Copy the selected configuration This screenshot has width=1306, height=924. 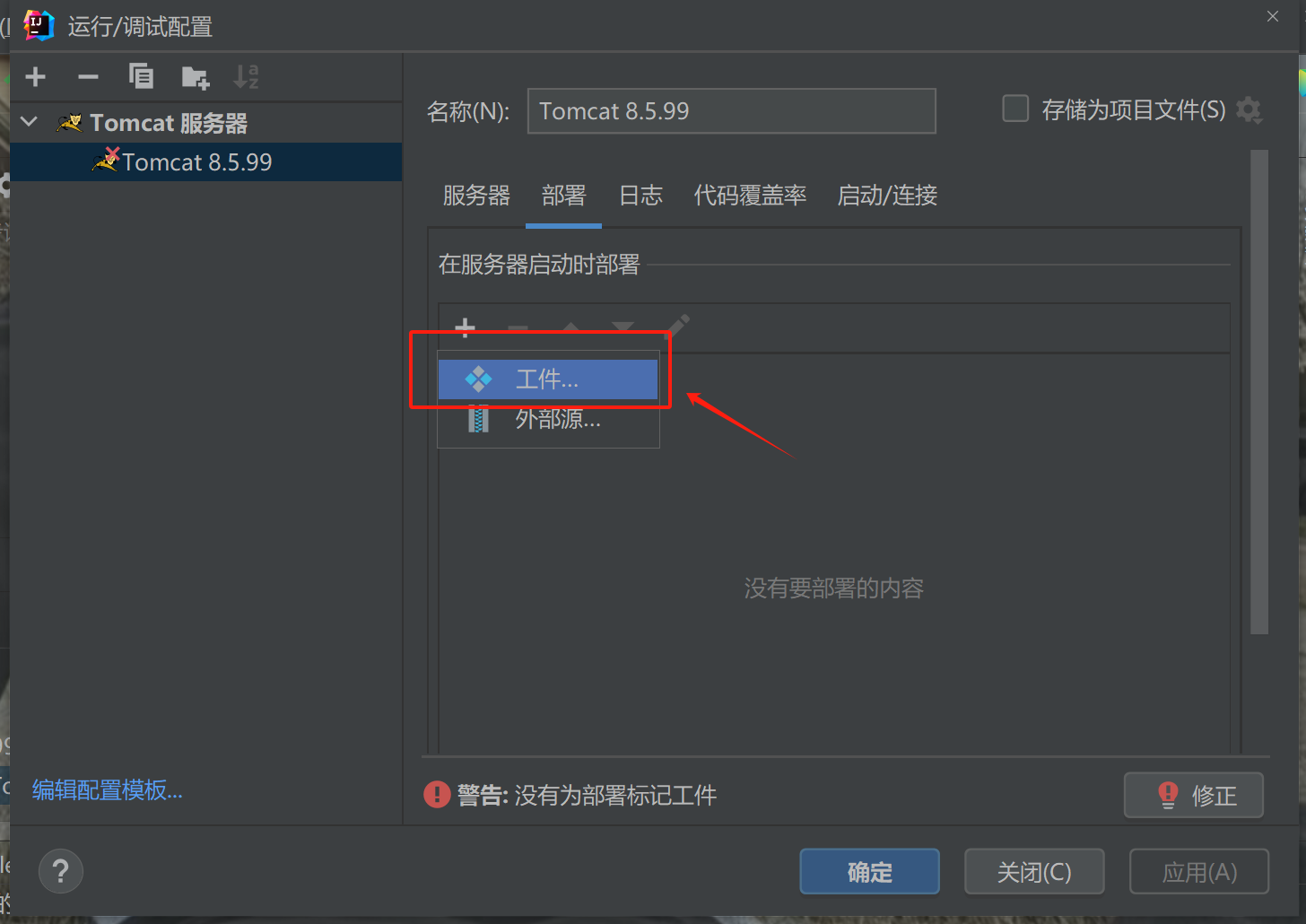point(141,77)
